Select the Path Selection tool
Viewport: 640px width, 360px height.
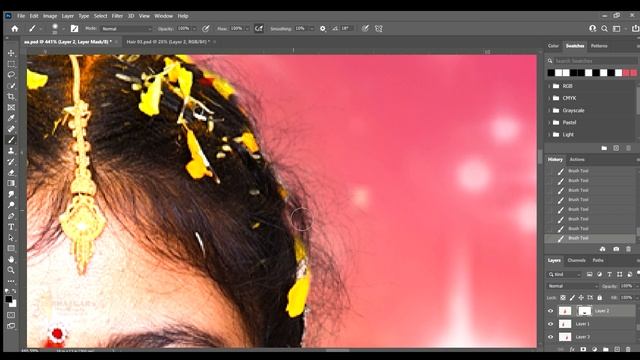pyautogui.click(x=11, y=238)
